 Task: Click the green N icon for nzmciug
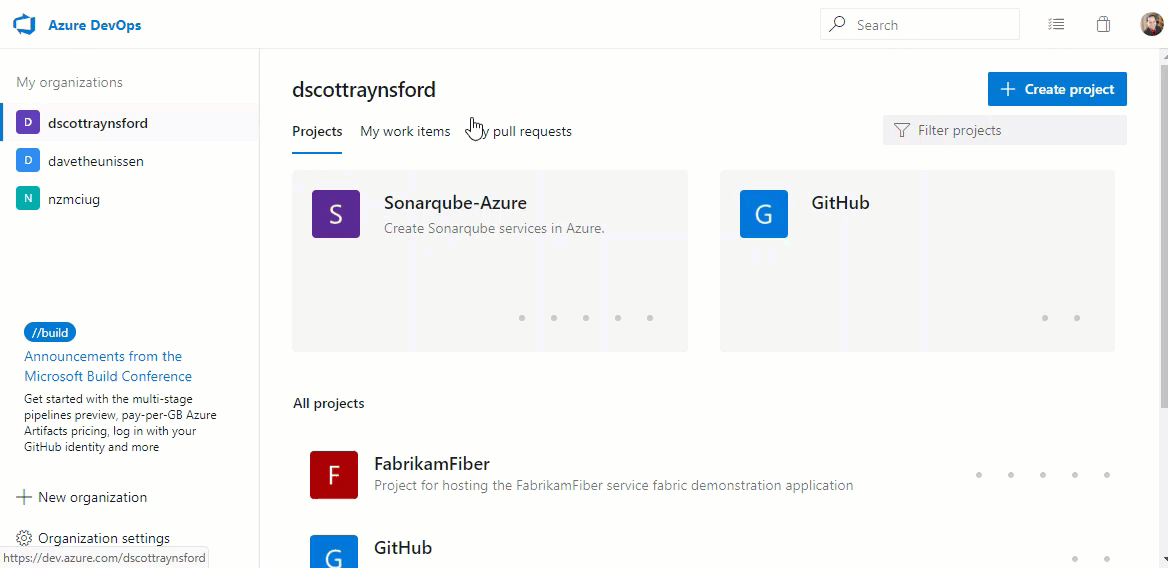click(28, 199)
